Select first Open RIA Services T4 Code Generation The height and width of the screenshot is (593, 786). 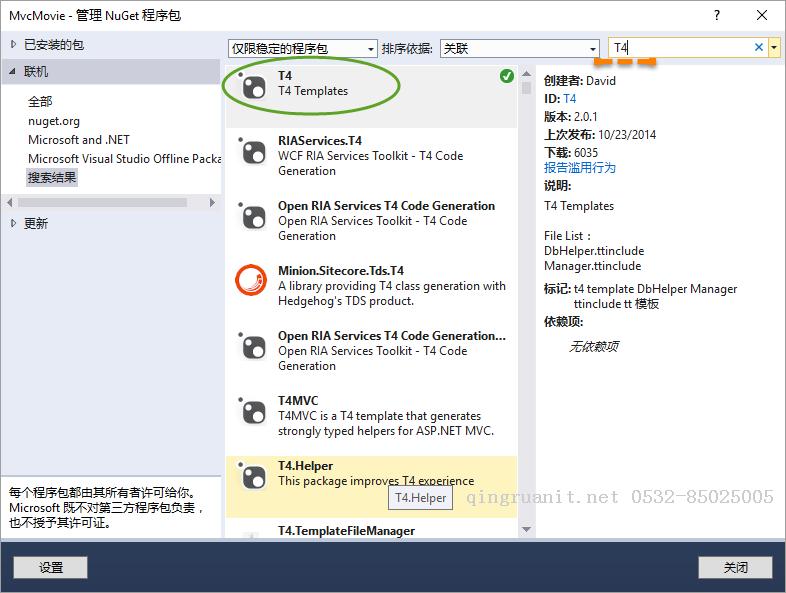[386, 206]
